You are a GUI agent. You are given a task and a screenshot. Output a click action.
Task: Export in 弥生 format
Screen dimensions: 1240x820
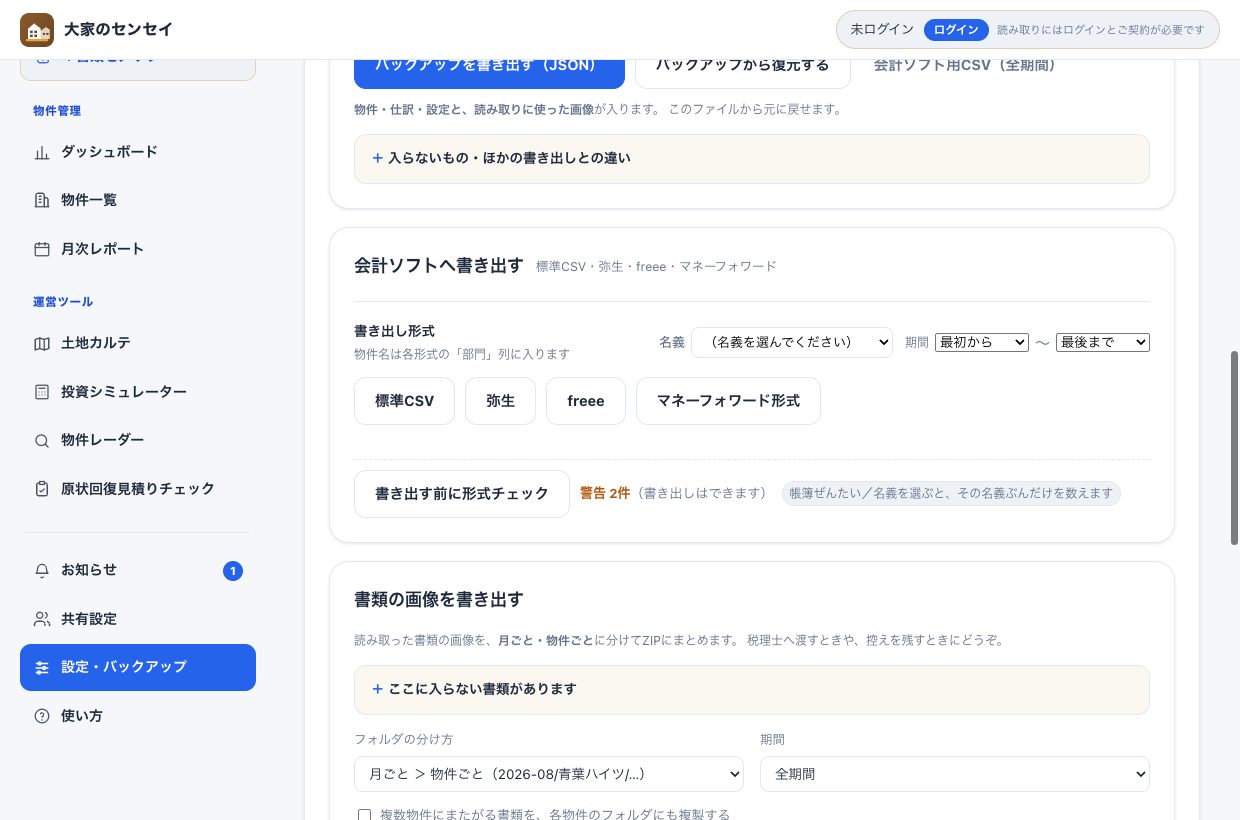click(500, 401)
